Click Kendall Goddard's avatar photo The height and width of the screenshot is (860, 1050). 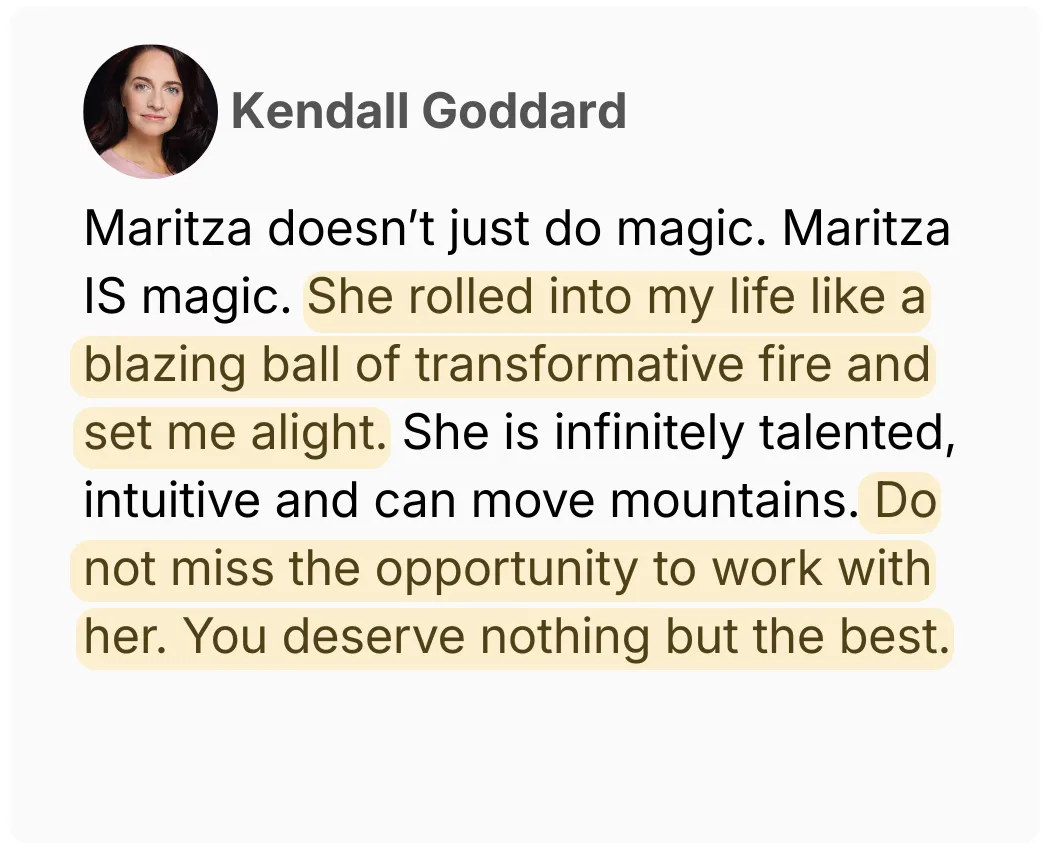150,111
